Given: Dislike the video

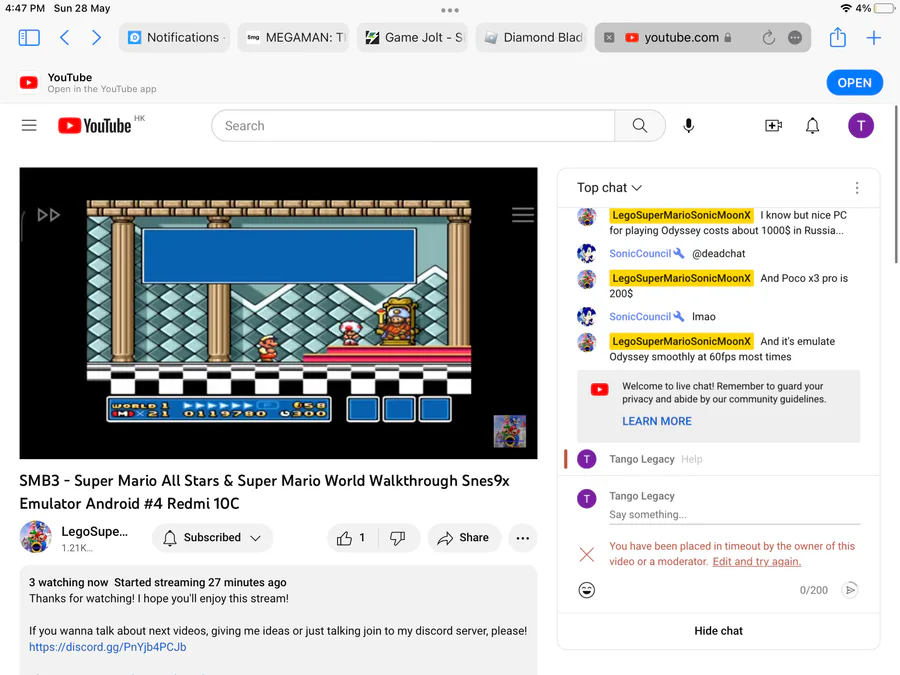Looking at the screenshot, I should [x=397, y=538].
